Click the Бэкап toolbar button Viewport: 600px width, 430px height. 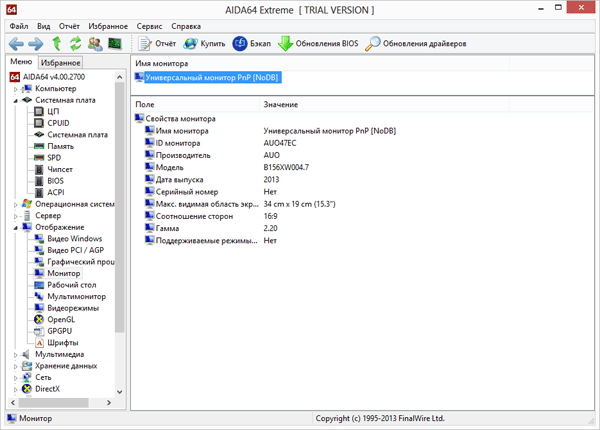pyautogui.click(x=252, y=44)
